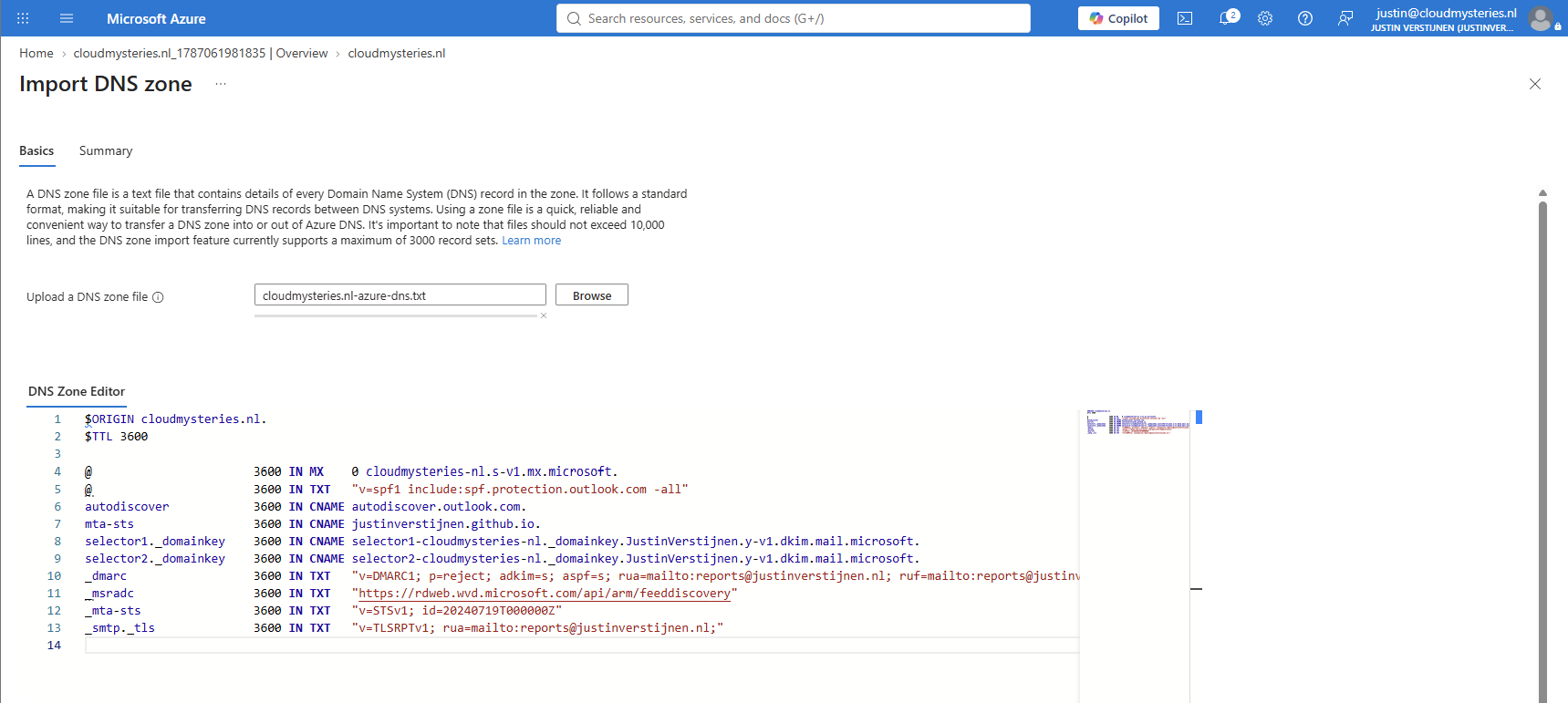Image resolution: width=1568 pixels, height=703 pixels.
Task: Select the Basics tab
Action: coord(36,151)
